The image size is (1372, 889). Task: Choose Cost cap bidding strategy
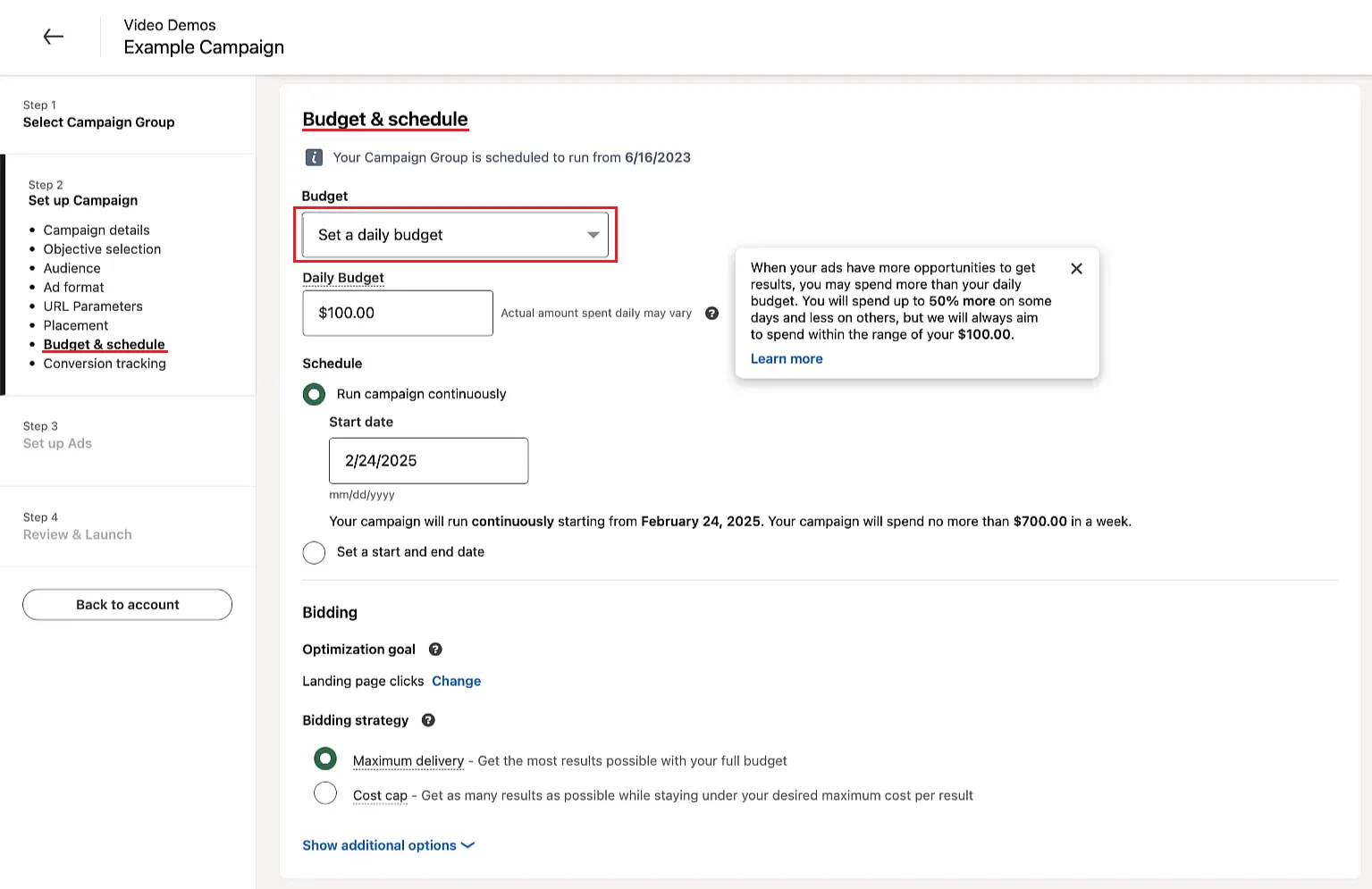[325, 793]
